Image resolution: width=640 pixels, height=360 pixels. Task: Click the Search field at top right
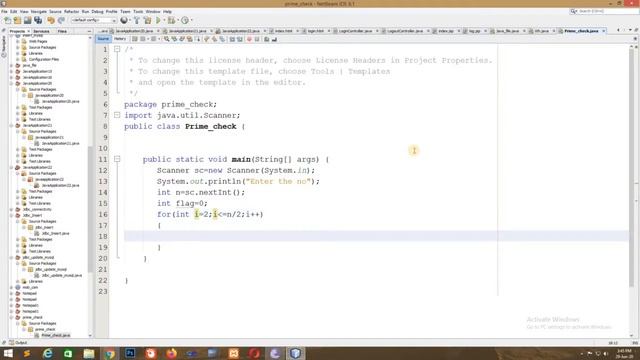pyautogui.click(x=604, y=11)
